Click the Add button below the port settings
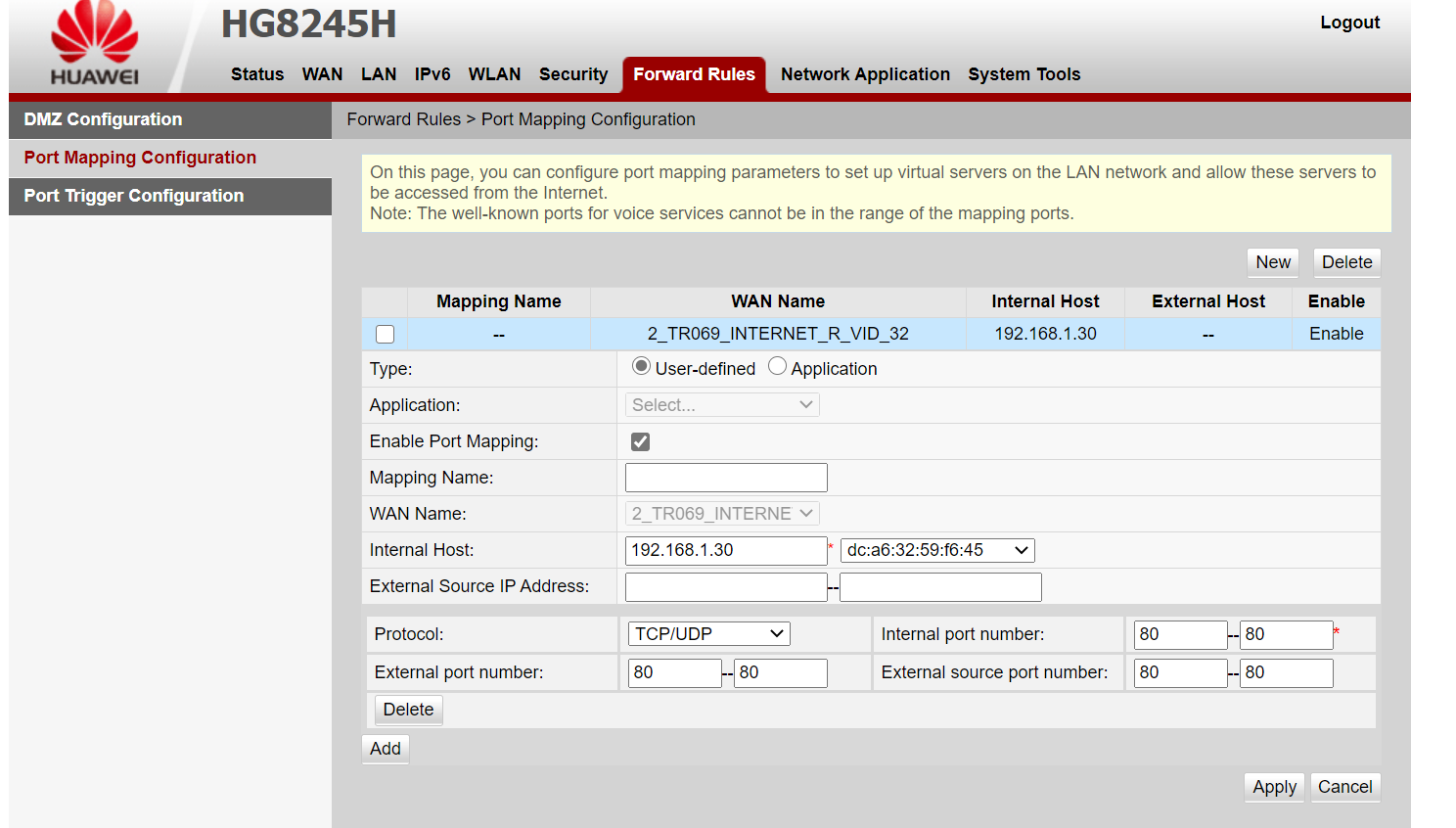Image resolution: width=1456 pixels, height=828 pixels. [x=386, y=749]
